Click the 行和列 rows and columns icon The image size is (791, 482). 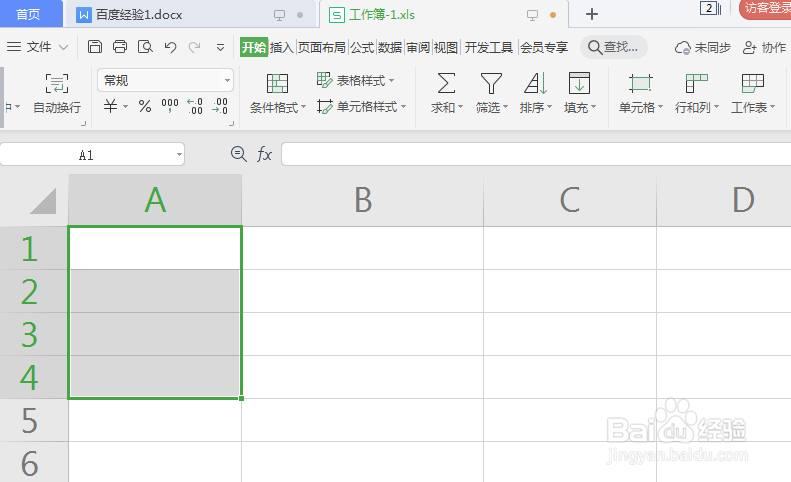(697, 83)
